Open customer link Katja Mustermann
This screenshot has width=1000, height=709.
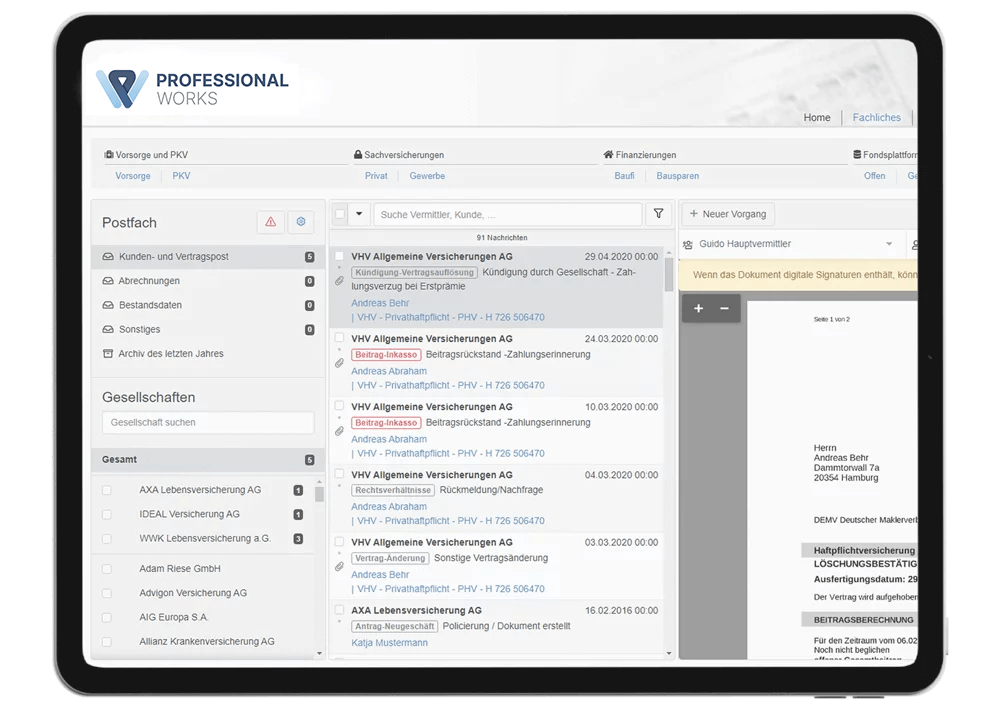(x=390, y=643)
